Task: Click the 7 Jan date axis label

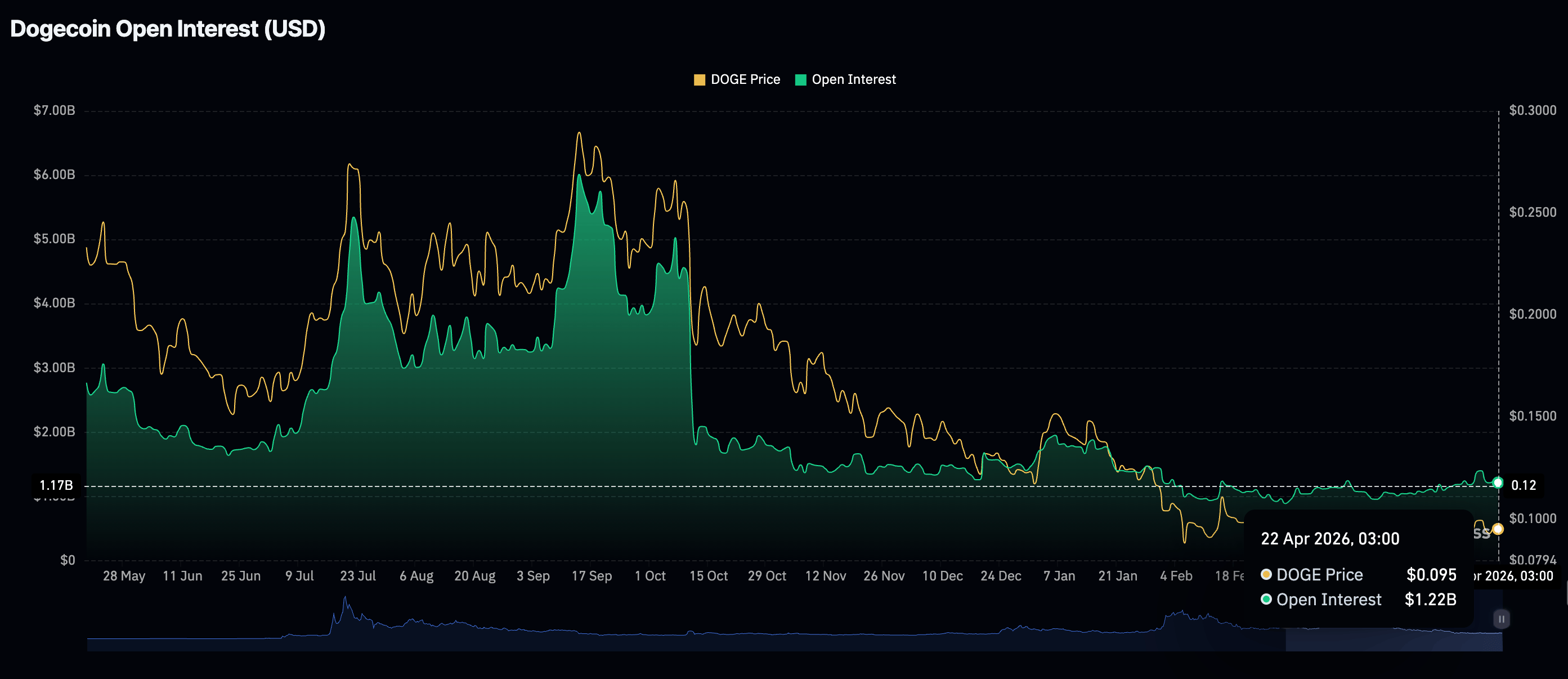Action: point(1059,576)
